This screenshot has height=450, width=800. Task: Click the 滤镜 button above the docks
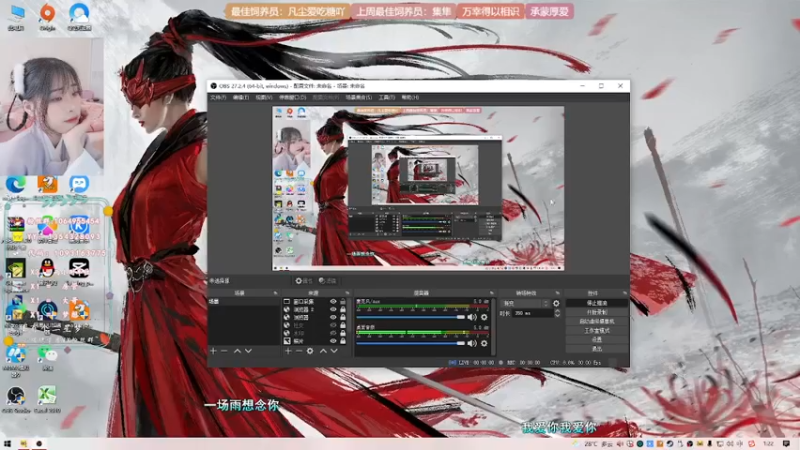327,281
